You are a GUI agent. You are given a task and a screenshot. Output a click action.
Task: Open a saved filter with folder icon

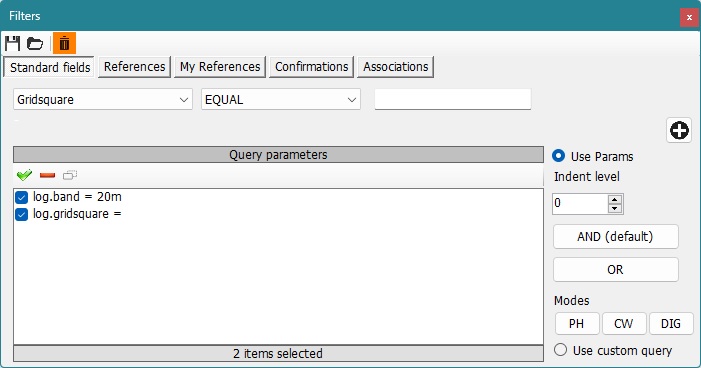[x=35, y=43]
